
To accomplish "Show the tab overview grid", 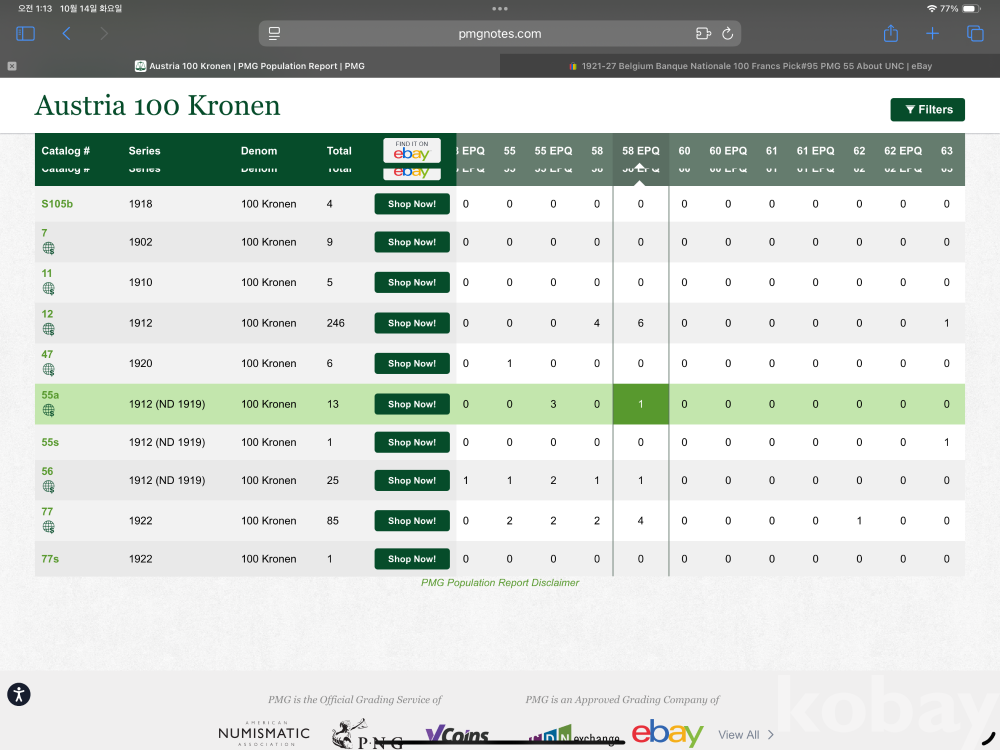I will coord(975,34).
